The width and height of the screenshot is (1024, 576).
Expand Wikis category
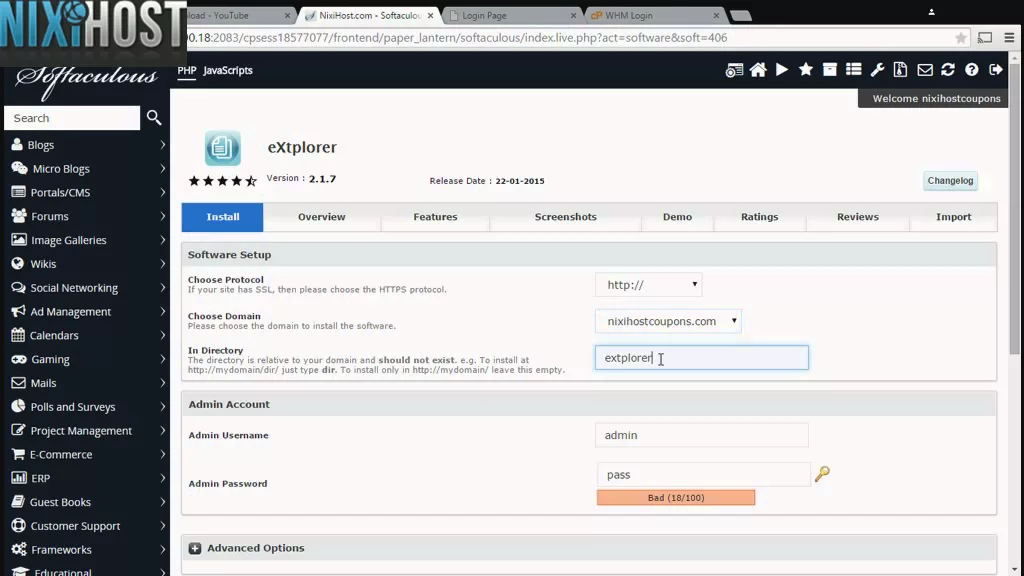point(88,264)
